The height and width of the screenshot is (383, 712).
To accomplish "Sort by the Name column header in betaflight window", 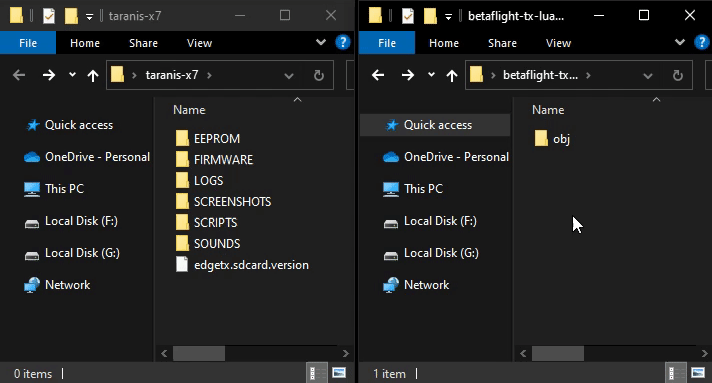I will [x=548, y=110].
